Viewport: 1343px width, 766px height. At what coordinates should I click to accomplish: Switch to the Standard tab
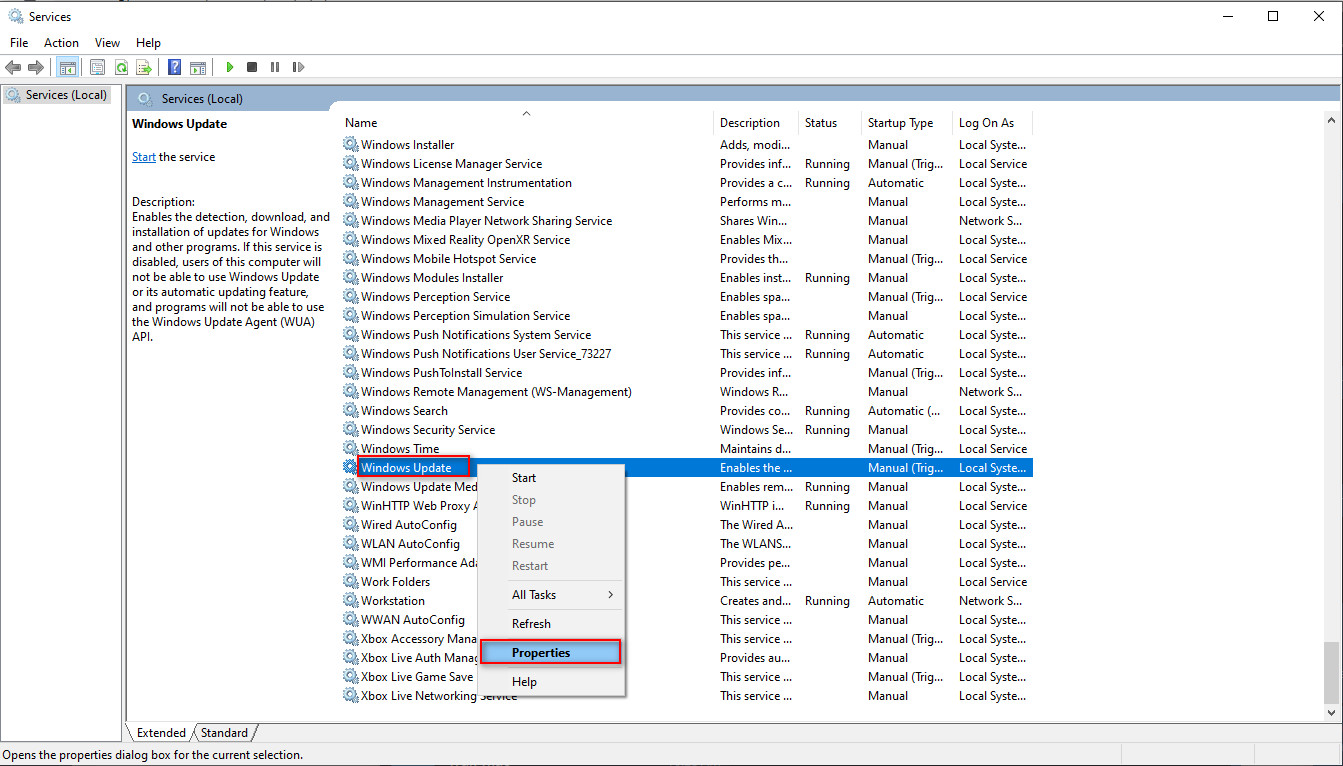[x=224, y=733]
